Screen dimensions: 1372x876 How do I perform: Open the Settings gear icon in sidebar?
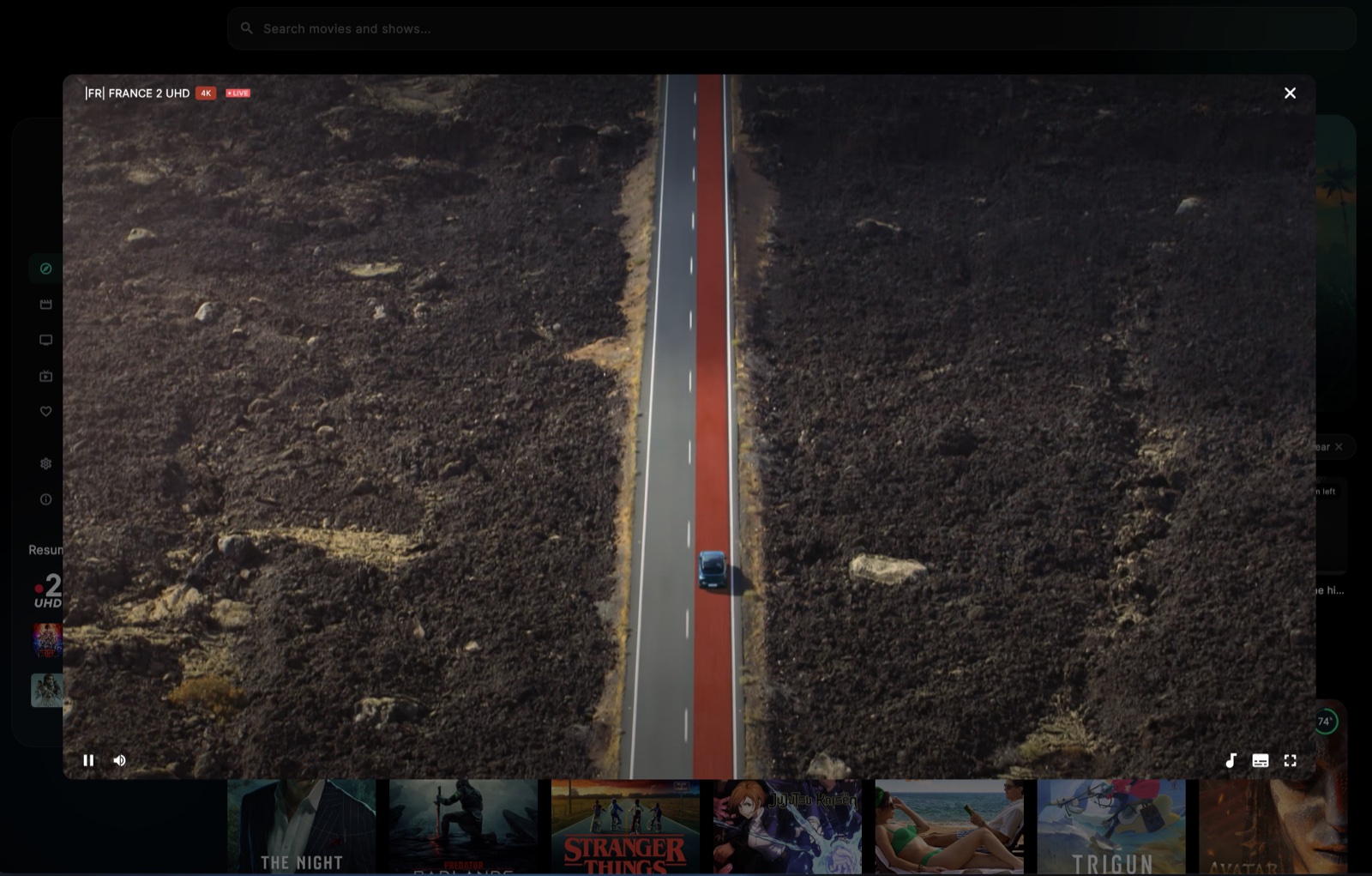point(46,463)
